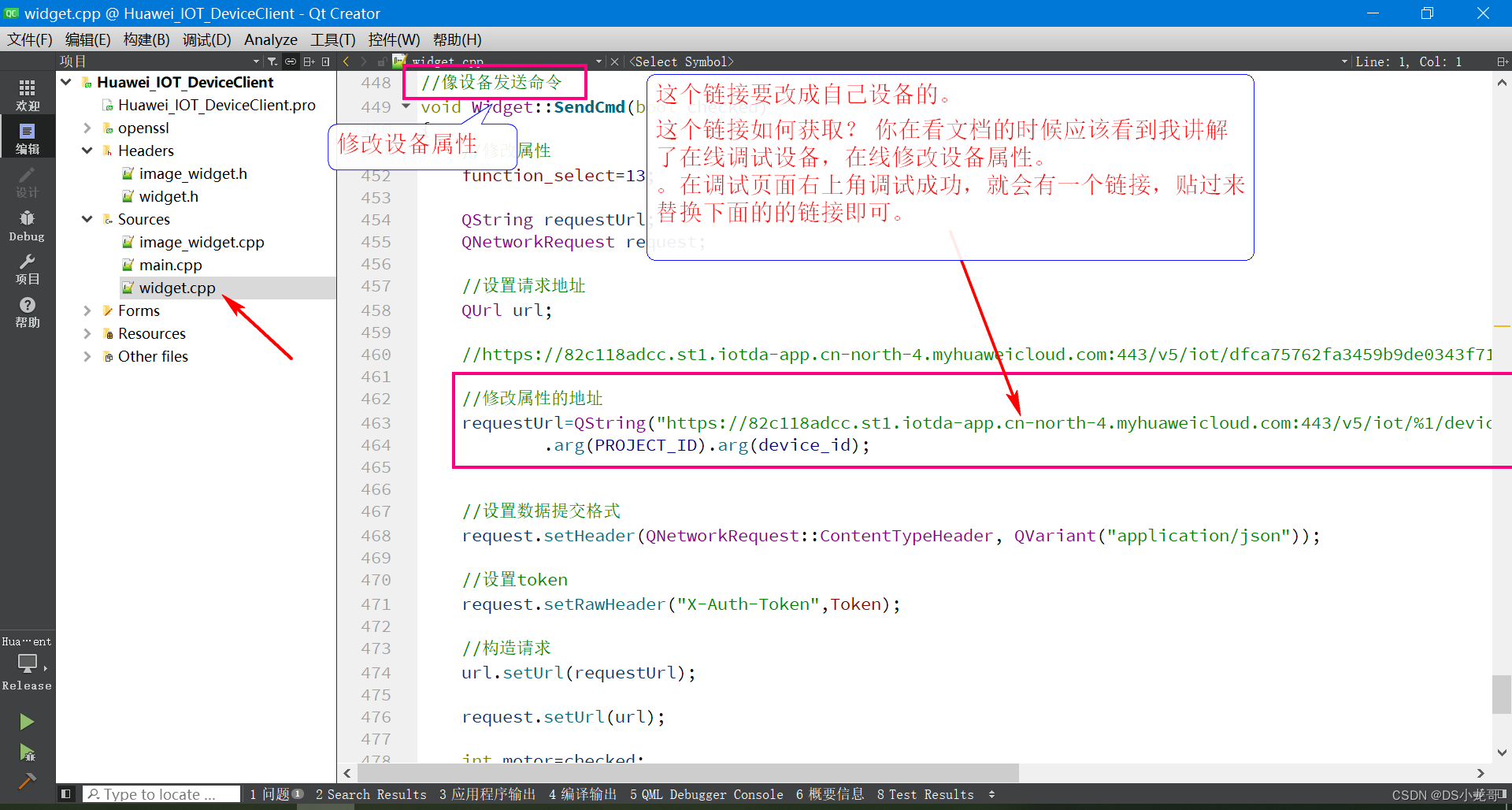The height and width of the screenshot is (810, 1512).
Task: Click the editor horizontal scroll-right arrow
Action: [1480, 773]
